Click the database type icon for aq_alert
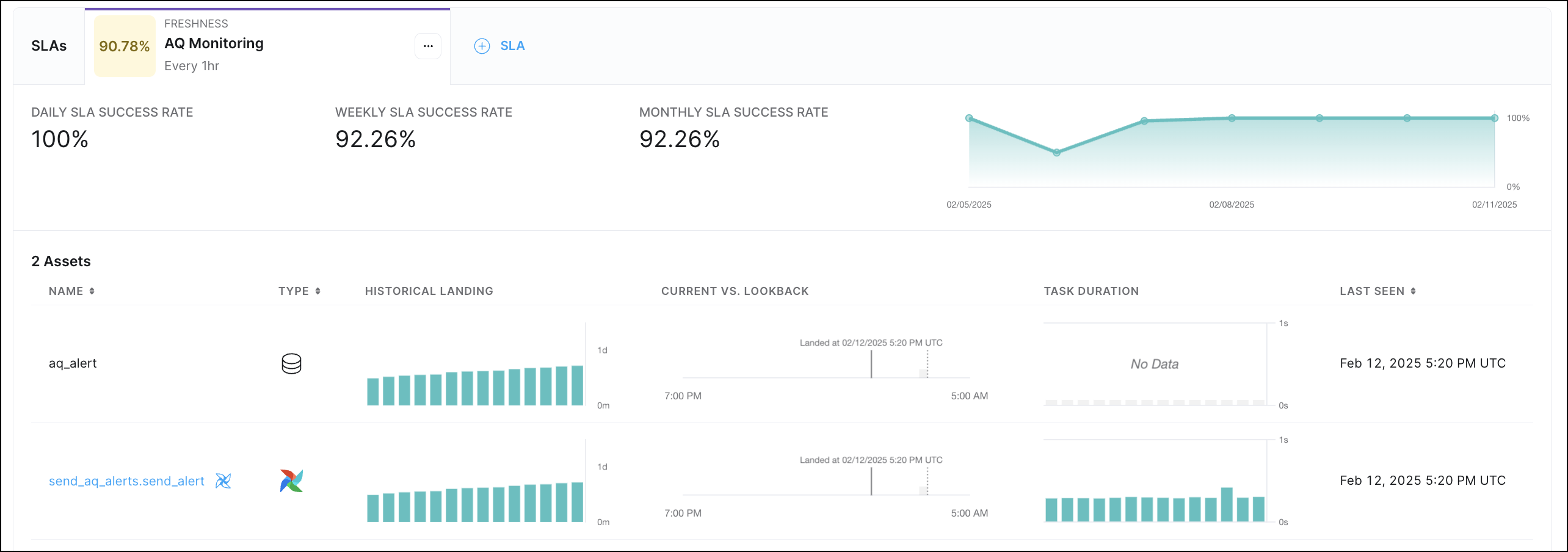The image size is (1568, 552). pos(292,363)
